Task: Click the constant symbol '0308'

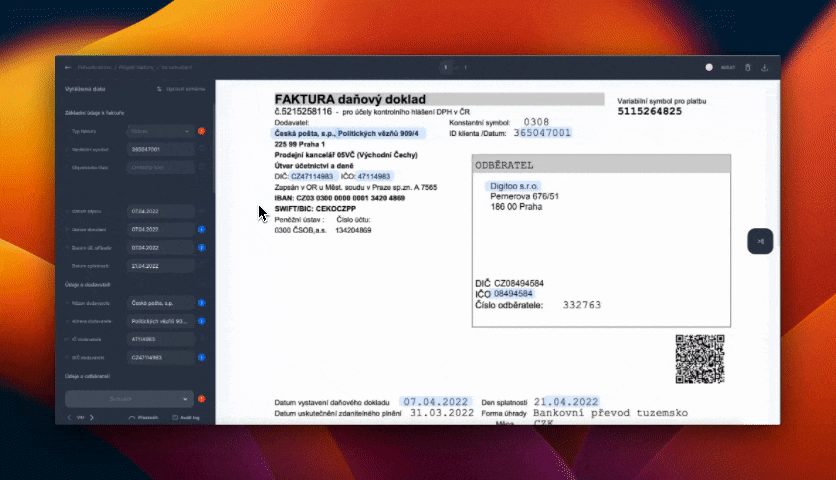Action: click(x=536, y=122)
